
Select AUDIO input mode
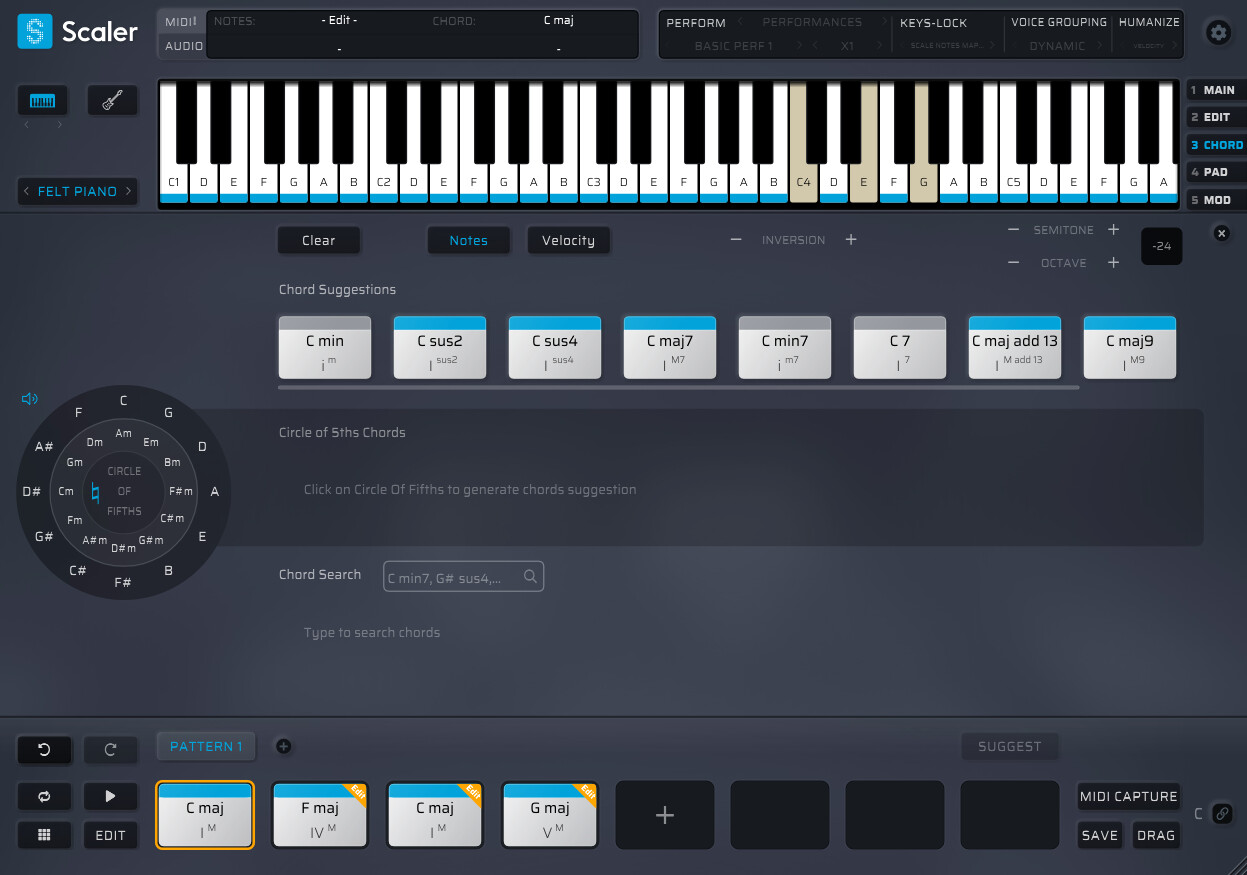pos(184,46)
